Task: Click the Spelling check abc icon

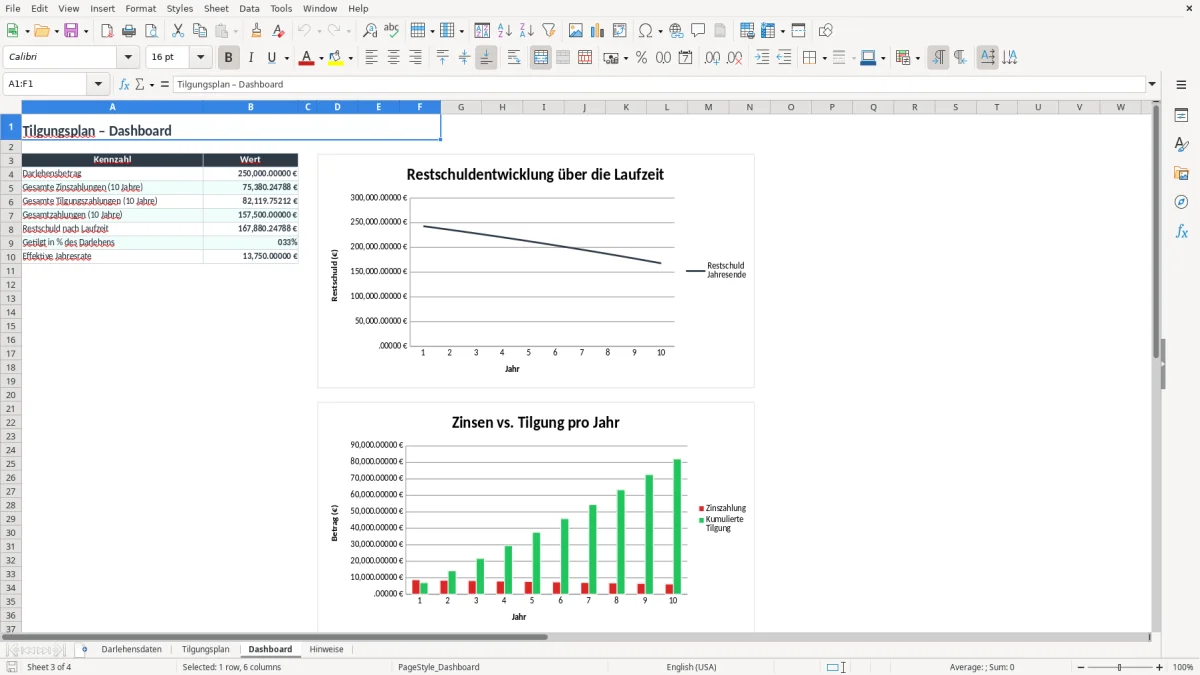Action: point(392,31)
